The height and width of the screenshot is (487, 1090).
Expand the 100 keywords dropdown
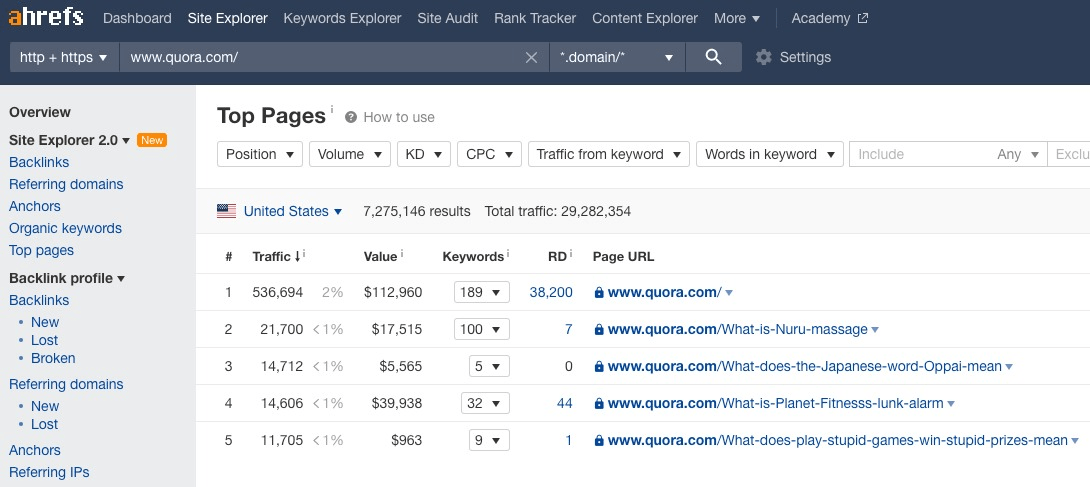pyautogui.click(x=481, y=329)
